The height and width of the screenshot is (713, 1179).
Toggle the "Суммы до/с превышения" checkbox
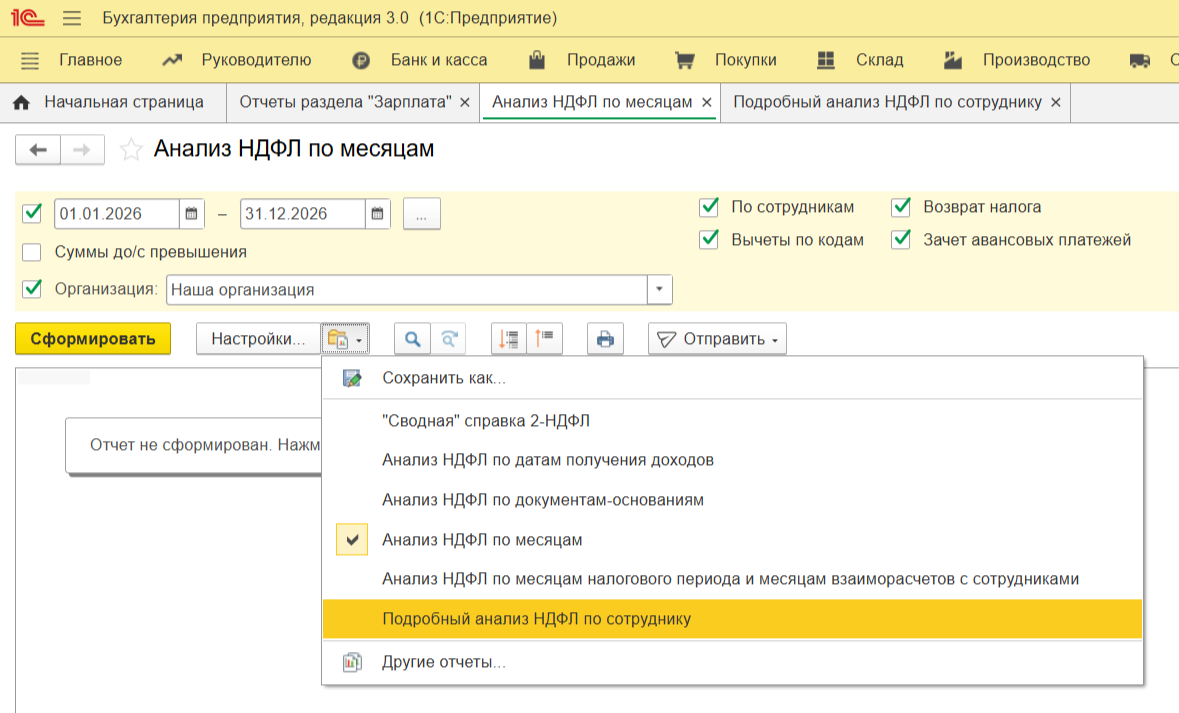(x=32, y=252)
